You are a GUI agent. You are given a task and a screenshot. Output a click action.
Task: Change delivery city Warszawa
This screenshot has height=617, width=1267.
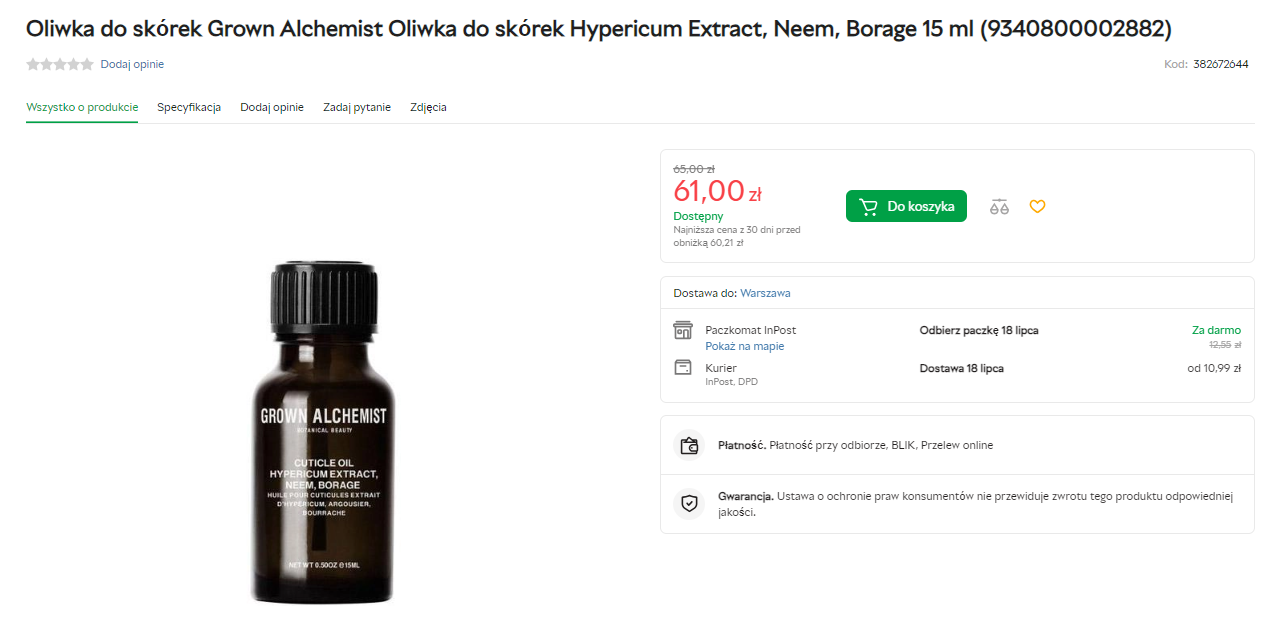point(765,293)
